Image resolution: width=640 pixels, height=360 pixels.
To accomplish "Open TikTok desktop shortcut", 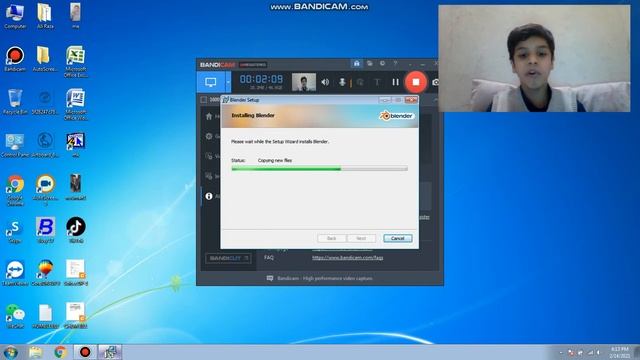I will (x=76, y=230).
